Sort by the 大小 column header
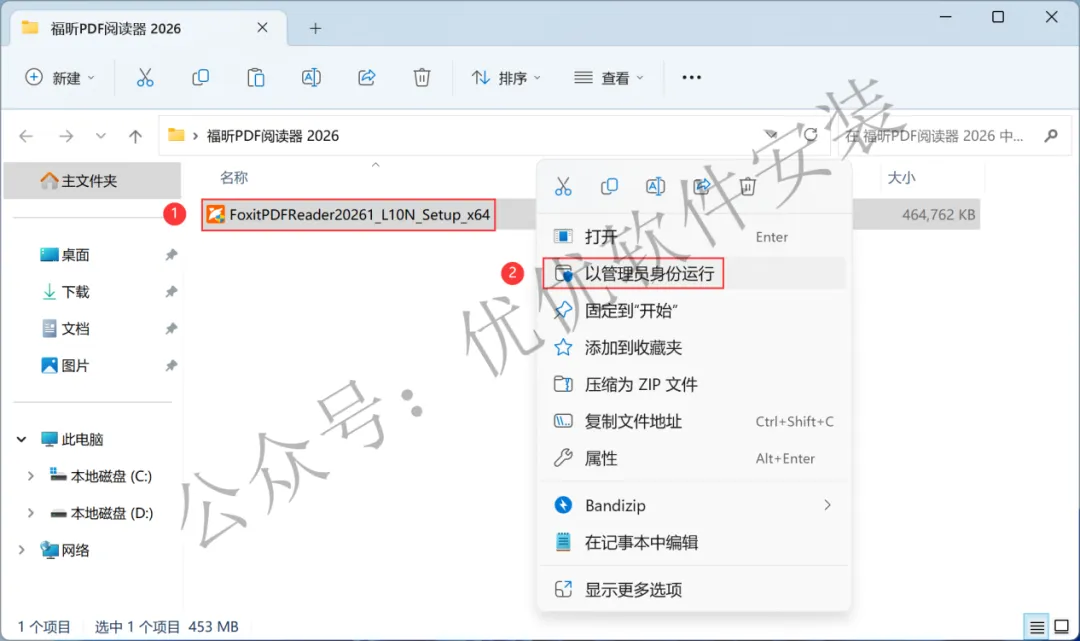This screenshot has width=1080, height=641. pos(901,178)
